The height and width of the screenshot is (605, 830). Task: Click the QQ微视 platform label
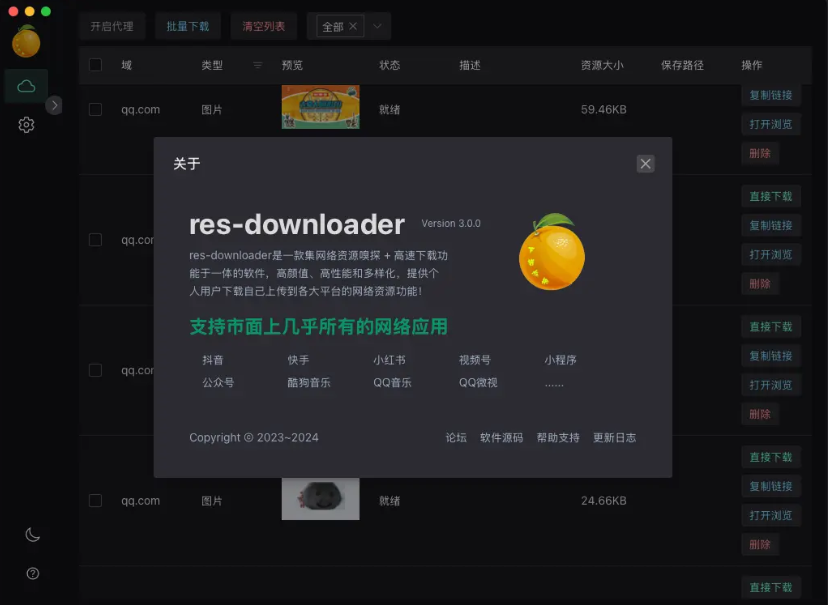tap(478, 383)
